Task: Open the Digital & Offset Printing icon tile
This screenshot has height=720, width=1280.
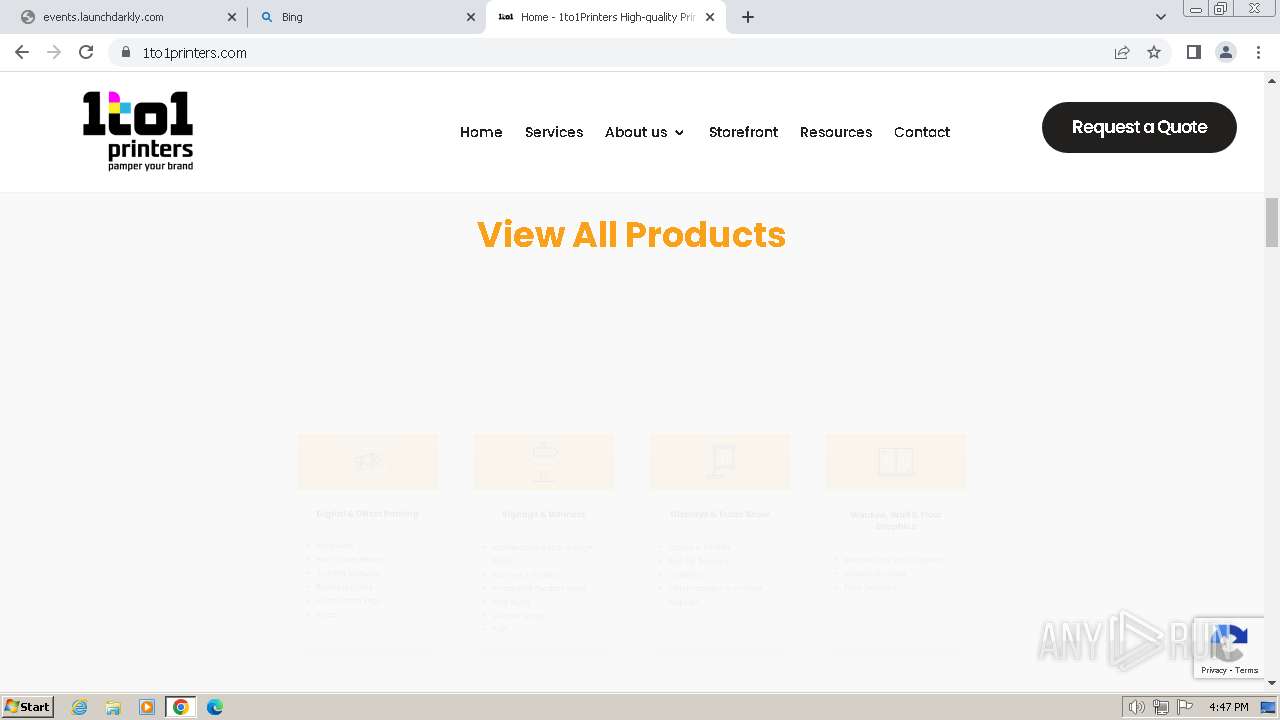Action: 368,461
